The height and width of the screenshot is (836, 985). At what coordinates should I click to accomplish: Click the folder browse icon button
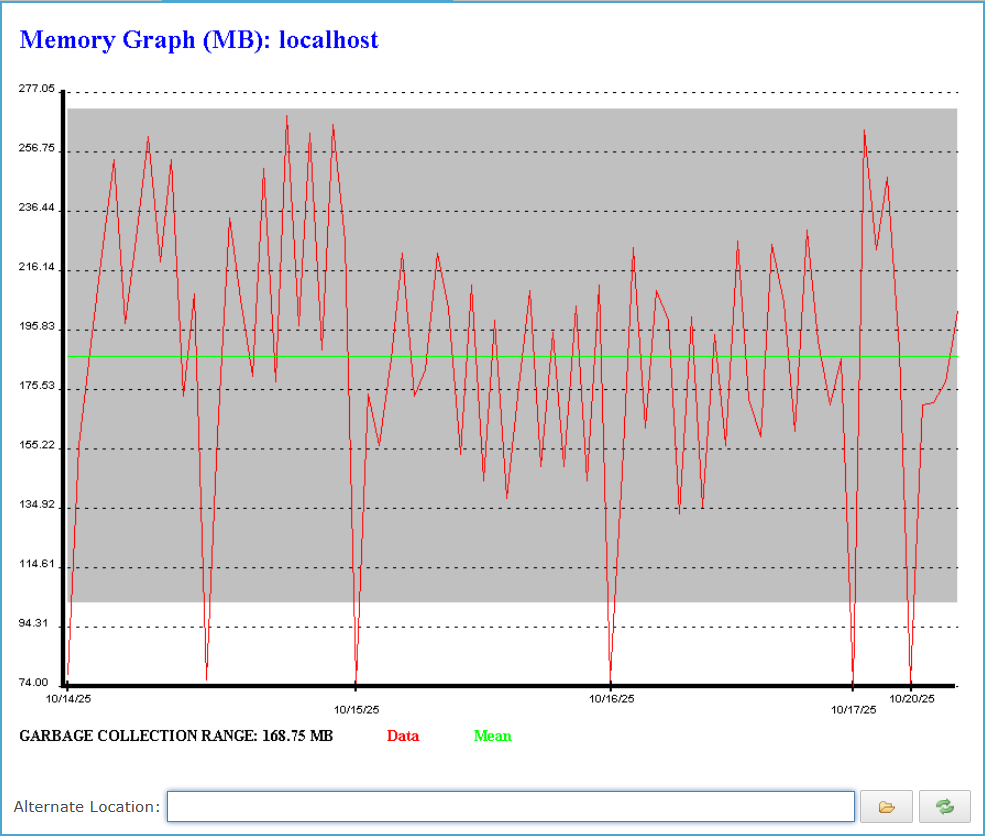887,806
